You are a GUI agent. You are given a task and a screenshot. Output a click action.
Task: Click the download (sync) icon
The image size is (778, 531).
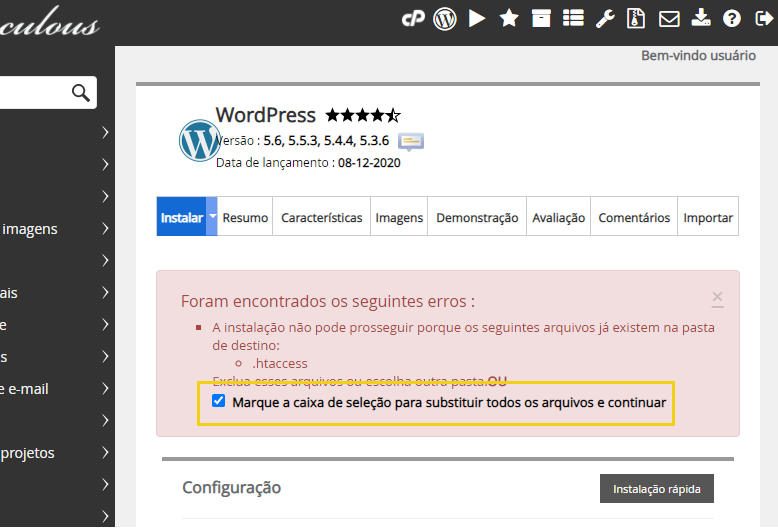(701, 18)
